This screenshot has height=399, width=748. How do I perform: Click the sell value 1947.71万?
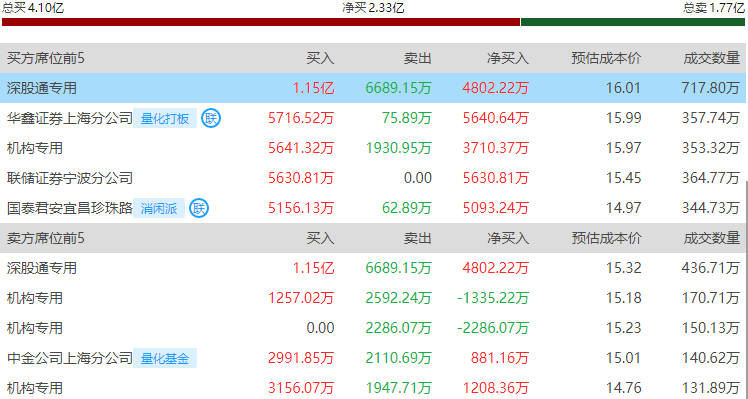click(x=399, y=388)
